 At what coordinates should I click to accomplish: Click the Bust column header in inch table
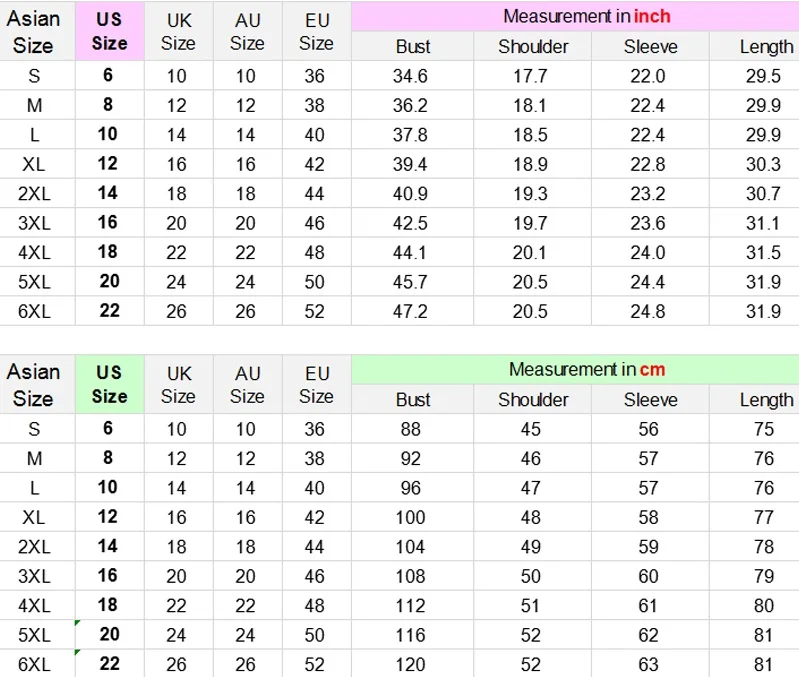tap(412, 46)
